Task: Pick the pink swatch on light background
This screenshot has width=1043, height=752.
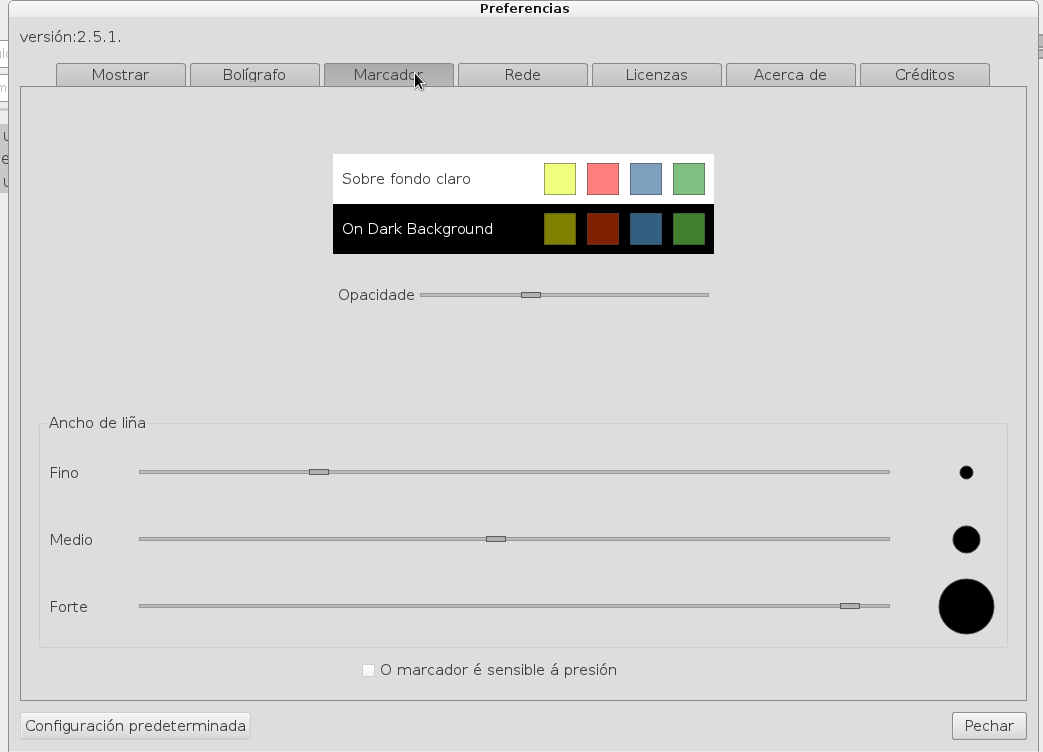Action: [x=603, y=179]
